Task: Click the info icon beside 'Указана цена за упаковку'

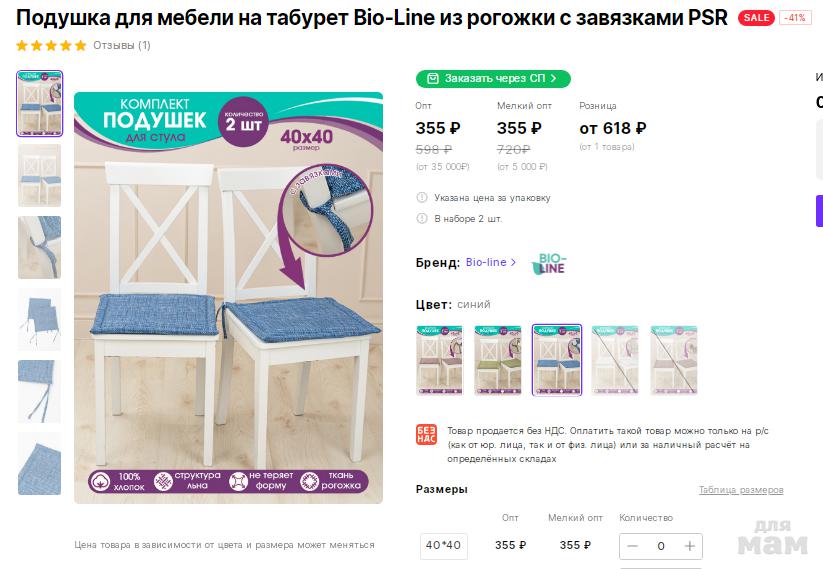Action: click(x=421, y=197)
